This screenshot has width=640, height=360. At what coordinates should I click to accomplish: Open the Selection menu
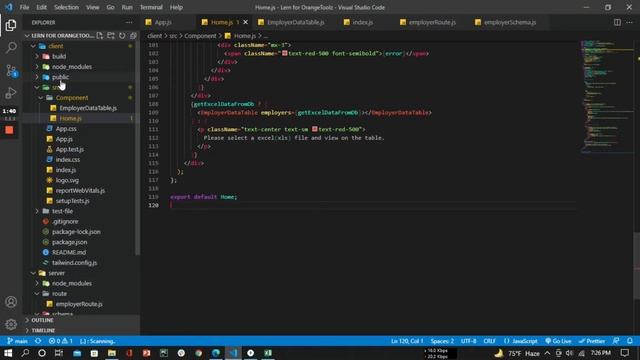[x=66, y=7]
